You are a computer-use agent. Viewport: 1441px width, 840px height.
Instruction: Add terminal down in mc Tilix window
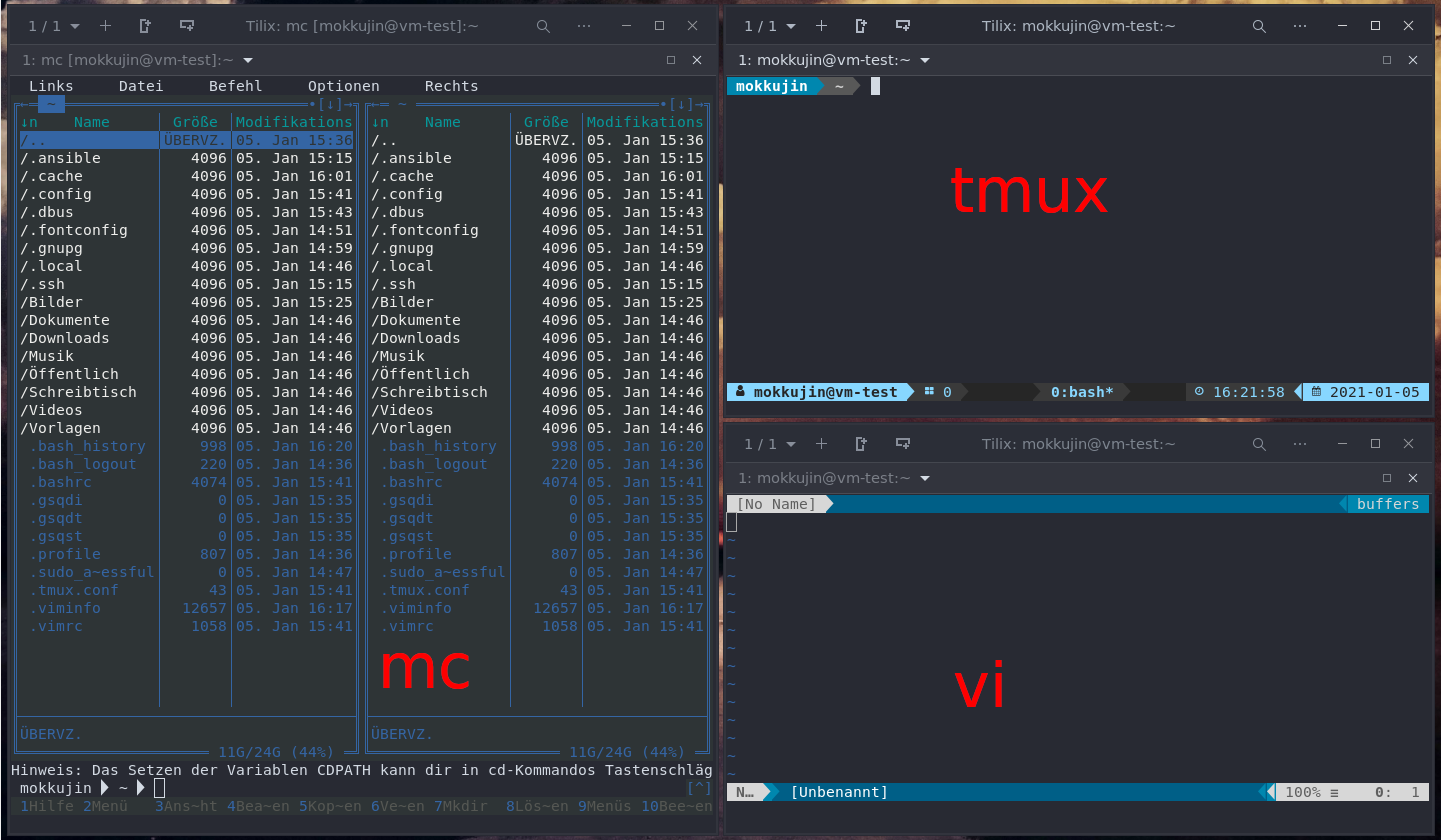click(187, 26)
